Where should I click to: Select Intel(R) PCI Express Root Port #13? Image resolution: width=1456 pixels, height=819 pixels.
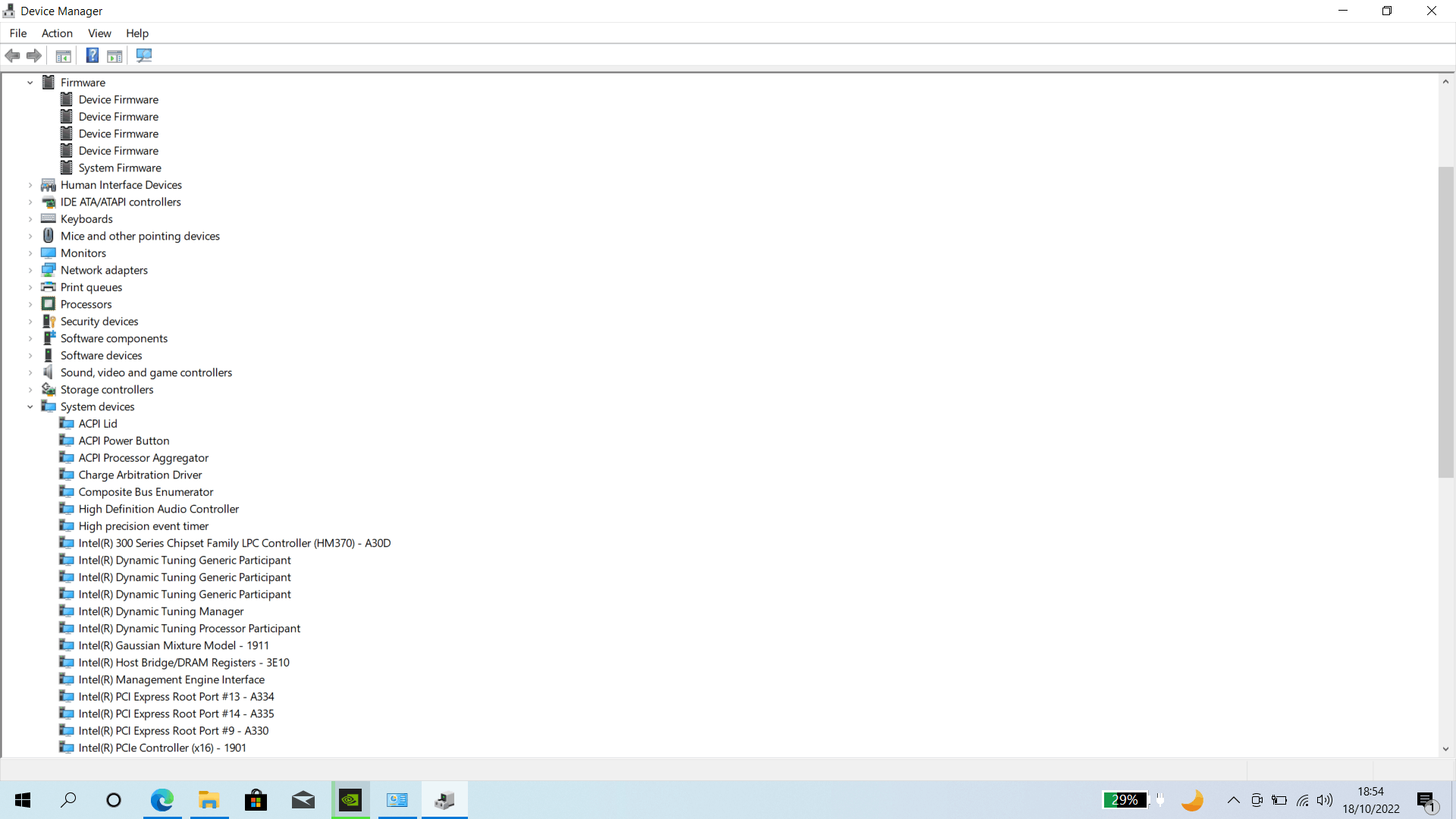(x=176, y=696)
